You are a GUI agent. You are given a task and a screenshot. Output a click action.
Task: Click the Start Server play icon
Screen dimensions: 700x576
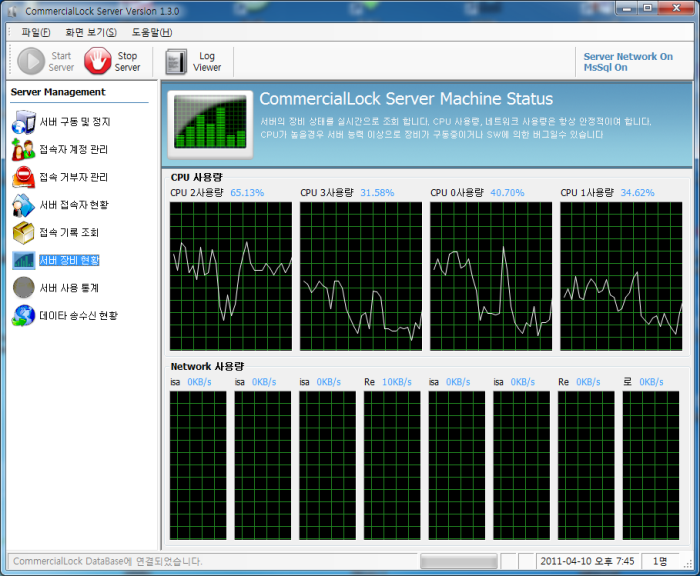(x=31, y=61)
